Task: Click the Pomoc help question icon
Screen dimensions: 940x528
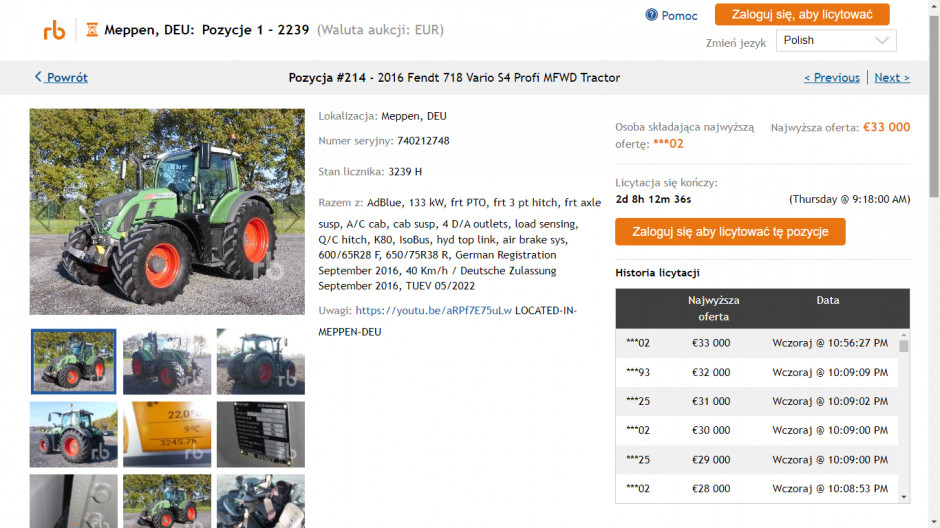Action: pos(652,15)
